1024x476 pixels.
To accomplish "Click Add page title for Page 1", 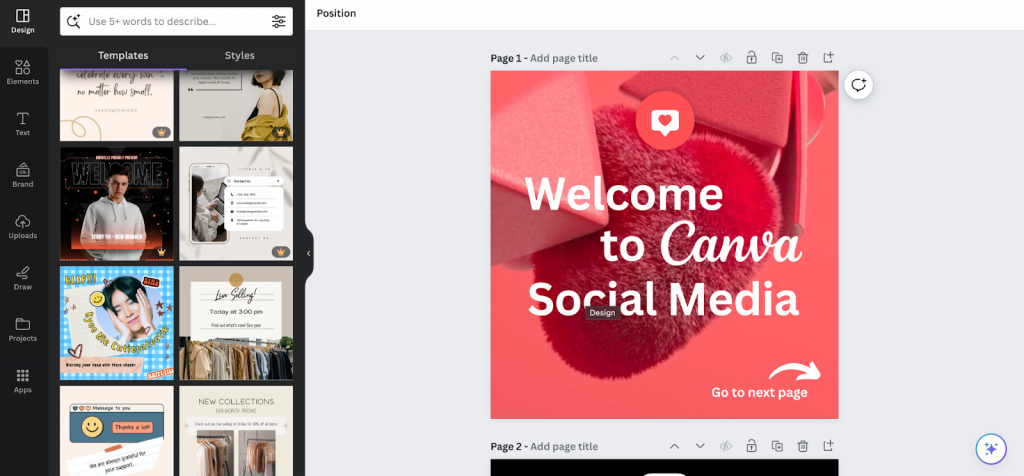I will (564, 58).
